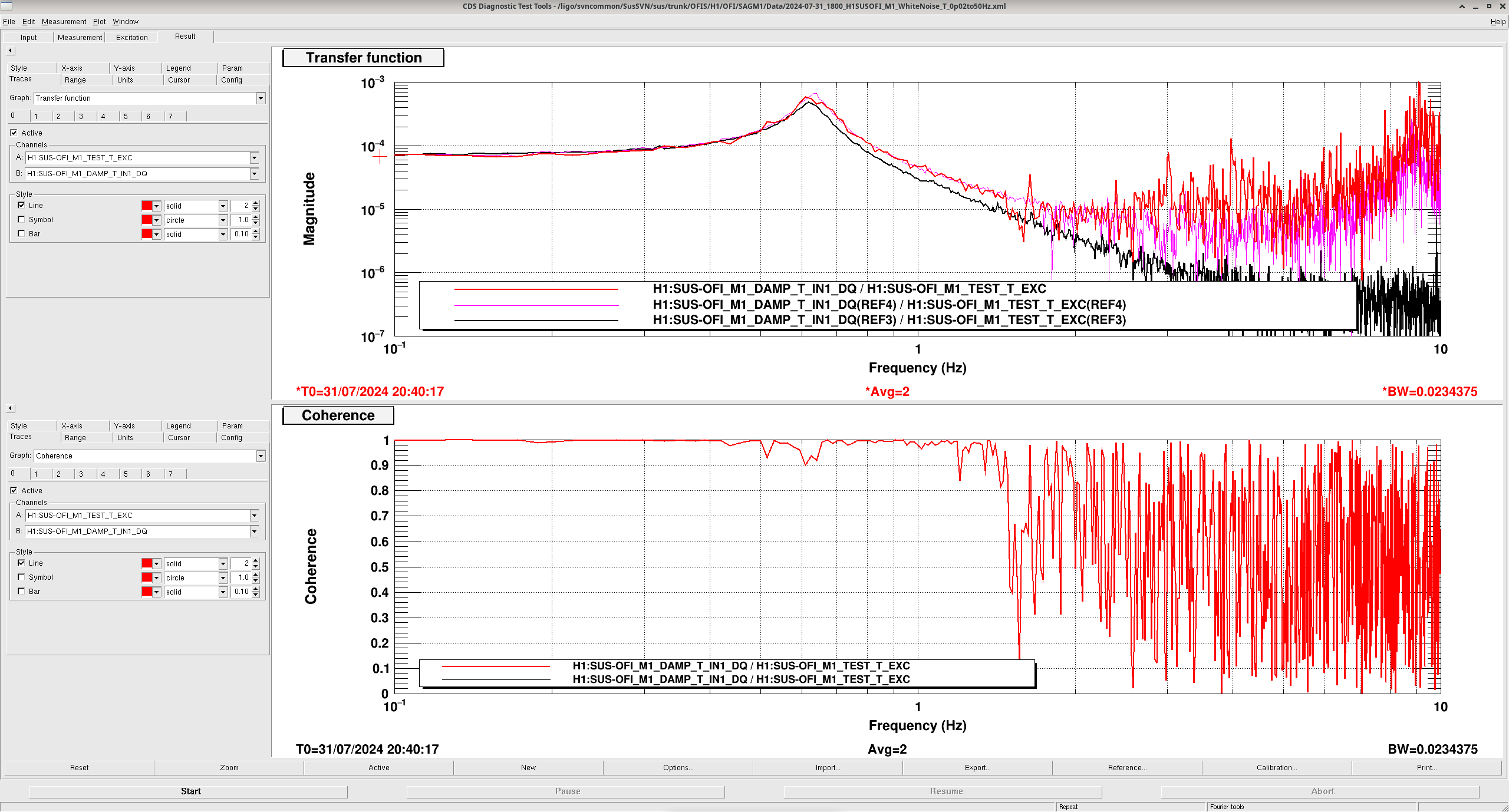The image size is (1509, 812).
Task: Select trace tab 7 in upper panel
Action: tap(171, 116)
